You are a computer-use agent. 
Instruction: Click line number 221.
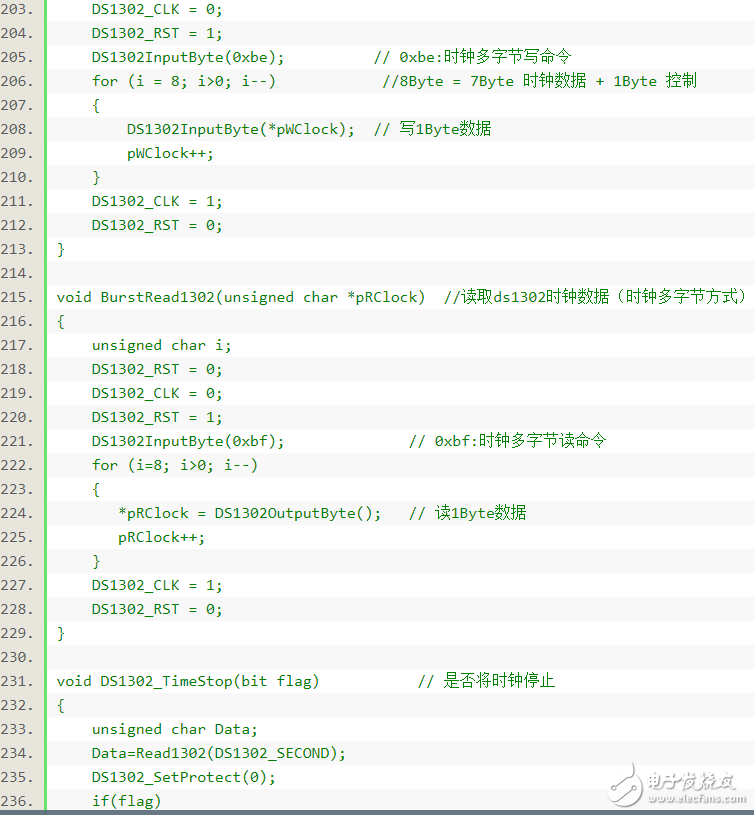(x=17, y=441)
